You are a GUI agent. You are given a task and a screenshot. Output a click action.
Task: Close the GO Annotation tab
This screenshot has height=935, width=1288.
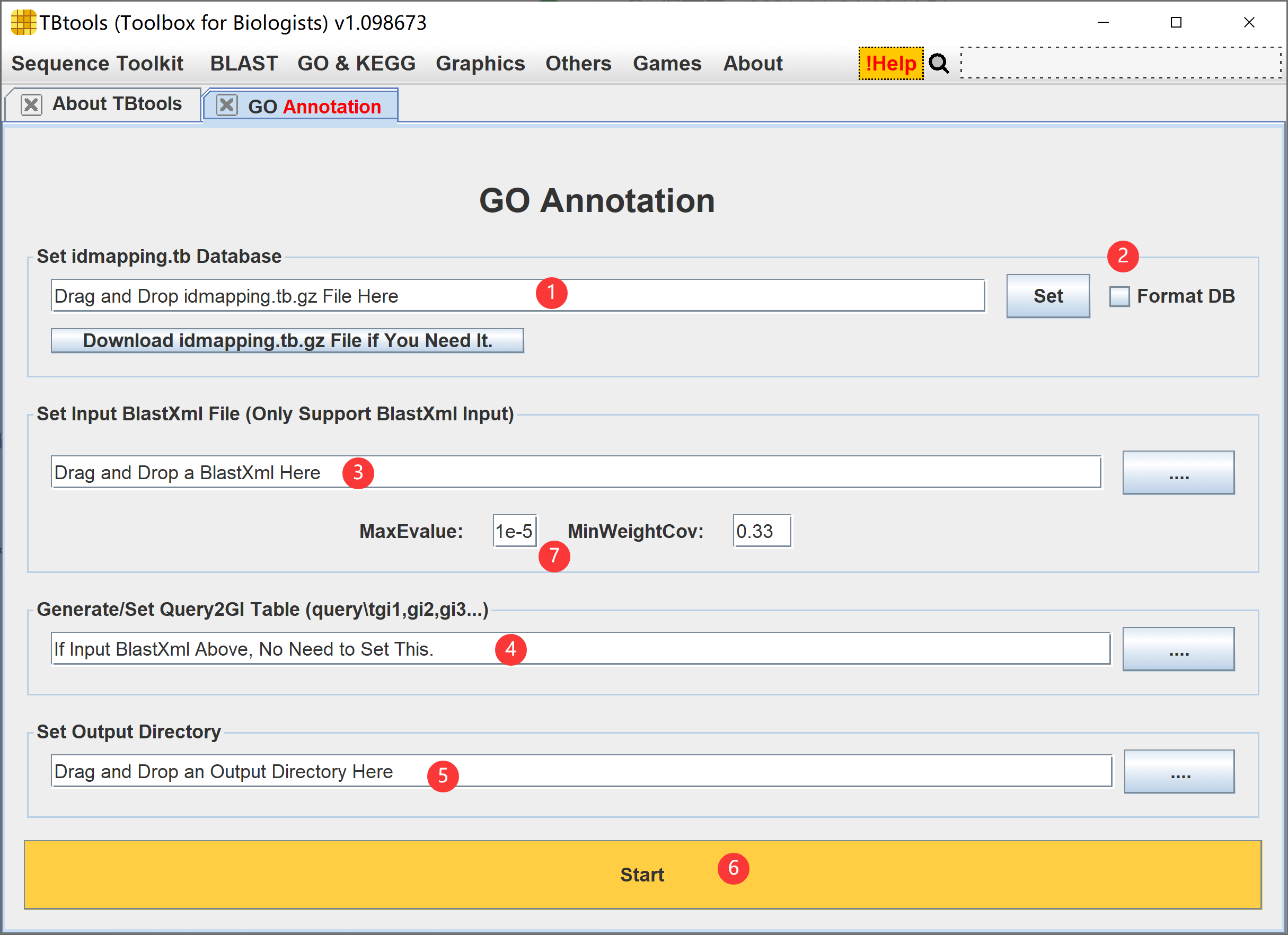(227, 105)
